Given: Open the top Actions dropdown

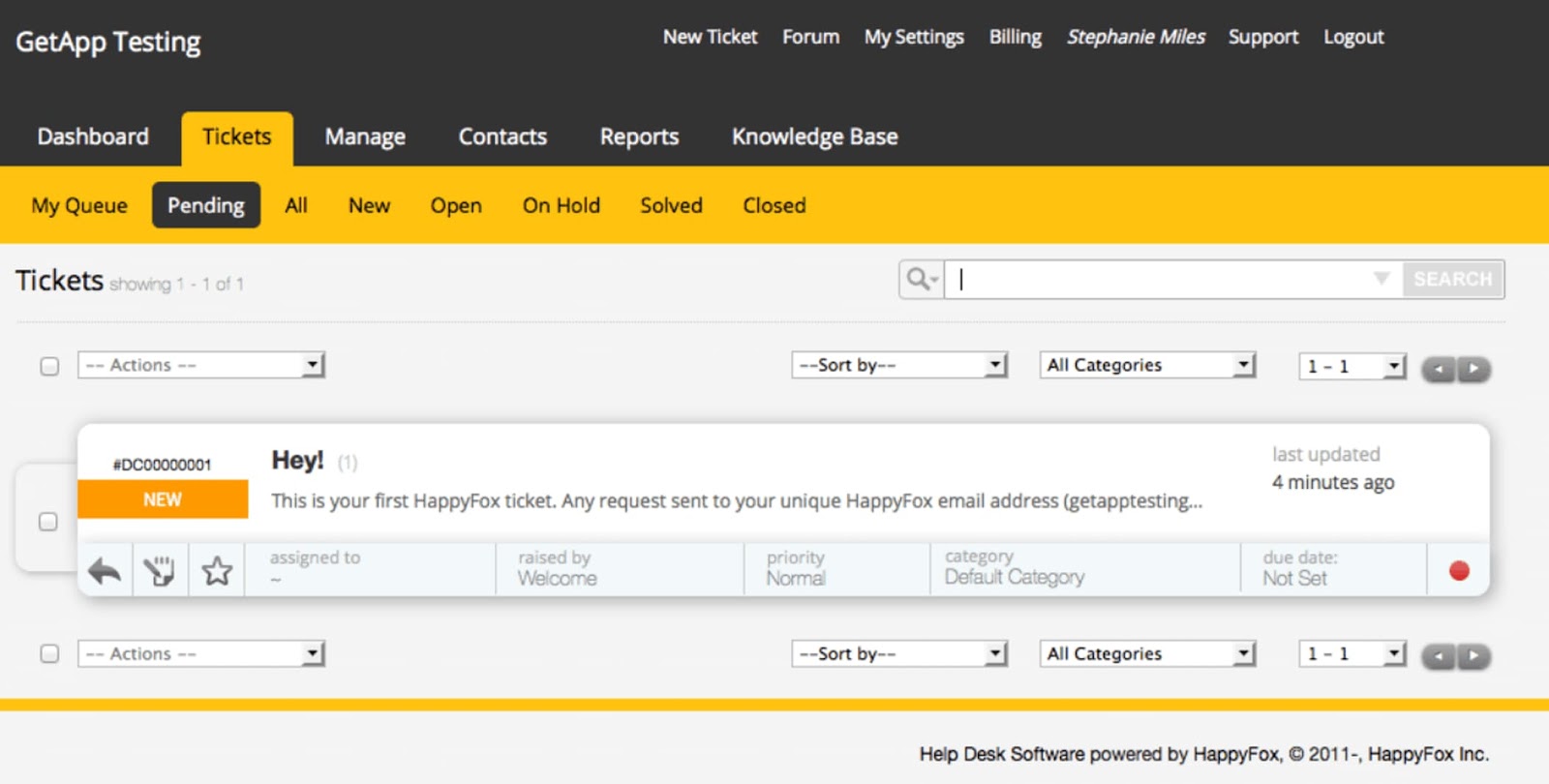Looking at the screenshot, I should 201,365.
